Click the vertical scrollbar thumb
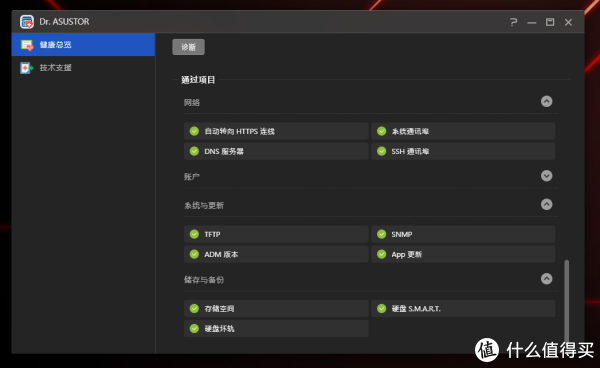600x368 pixels. coord(566,302)
